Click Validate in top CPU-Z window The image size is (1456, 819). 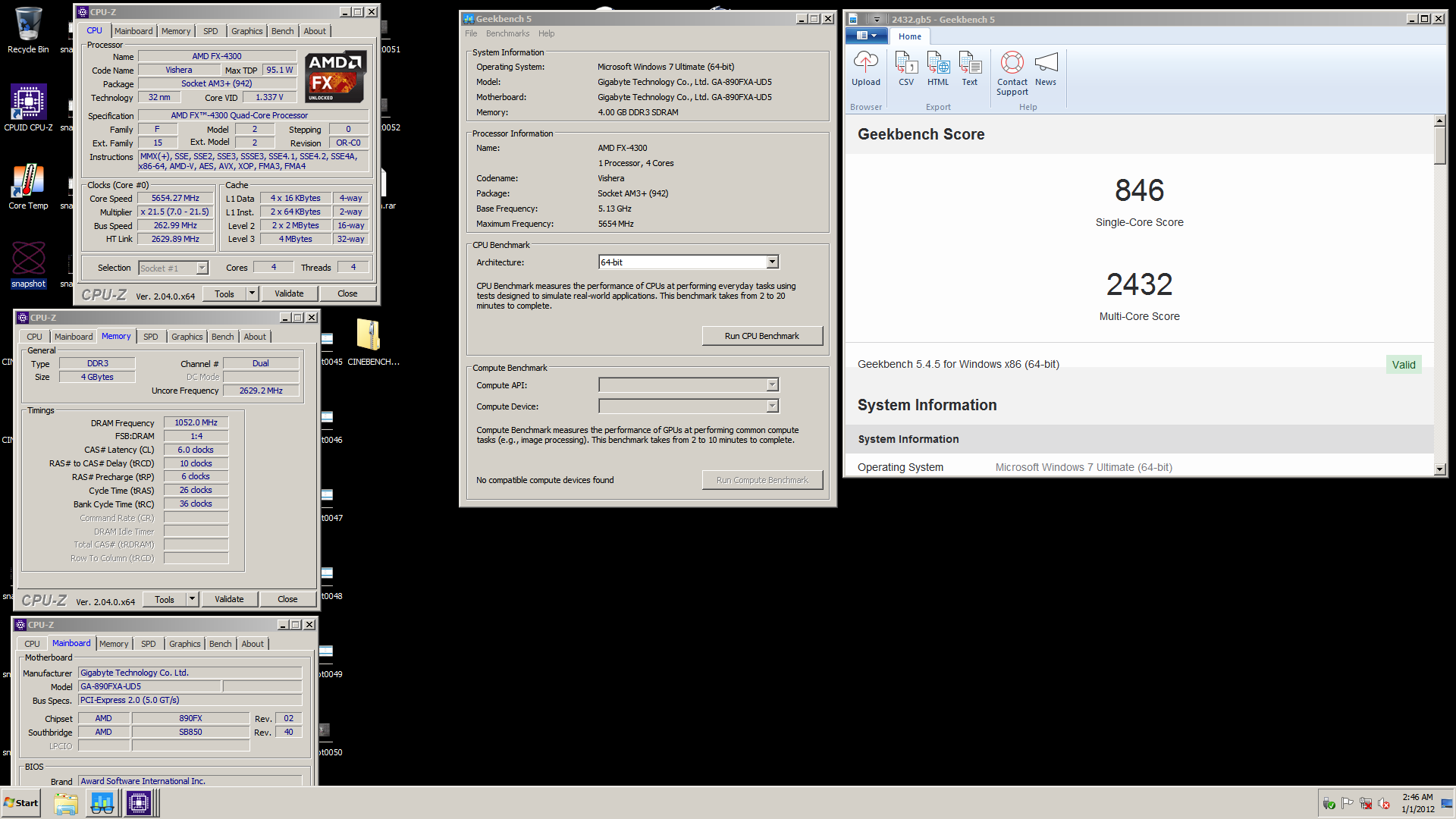coord(289,293)
